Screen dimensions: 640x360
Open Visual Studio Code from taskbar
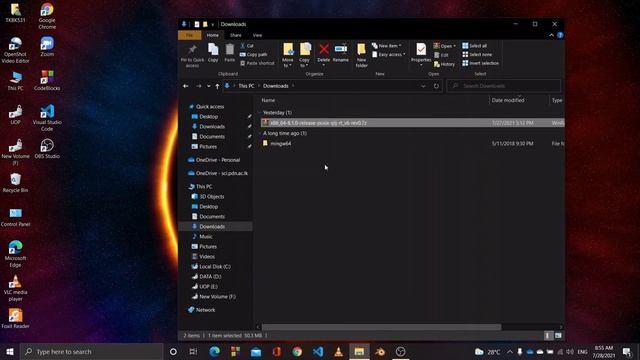[318, 351]
